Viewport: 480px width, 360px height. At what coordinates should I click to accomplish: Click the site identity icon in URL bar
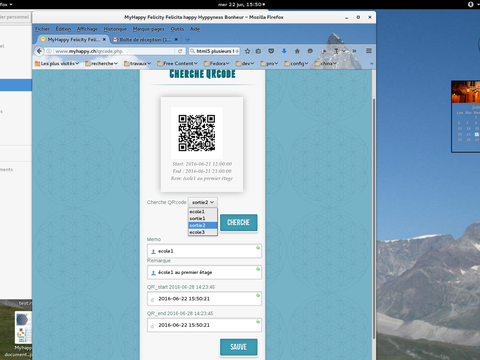coord(49,51)
